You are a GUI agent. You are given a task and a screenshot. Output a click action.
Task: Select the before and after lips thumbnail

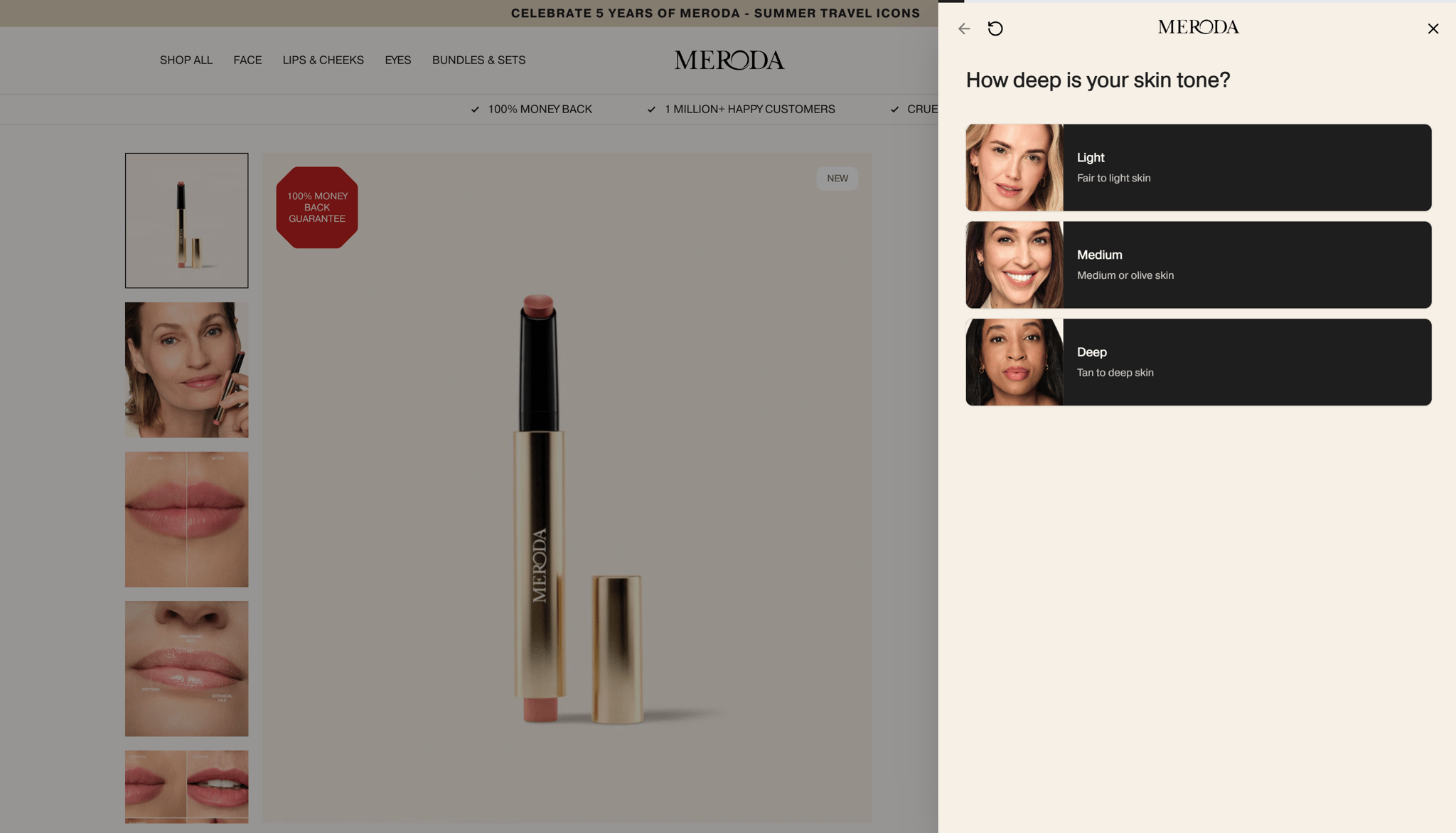187,519
